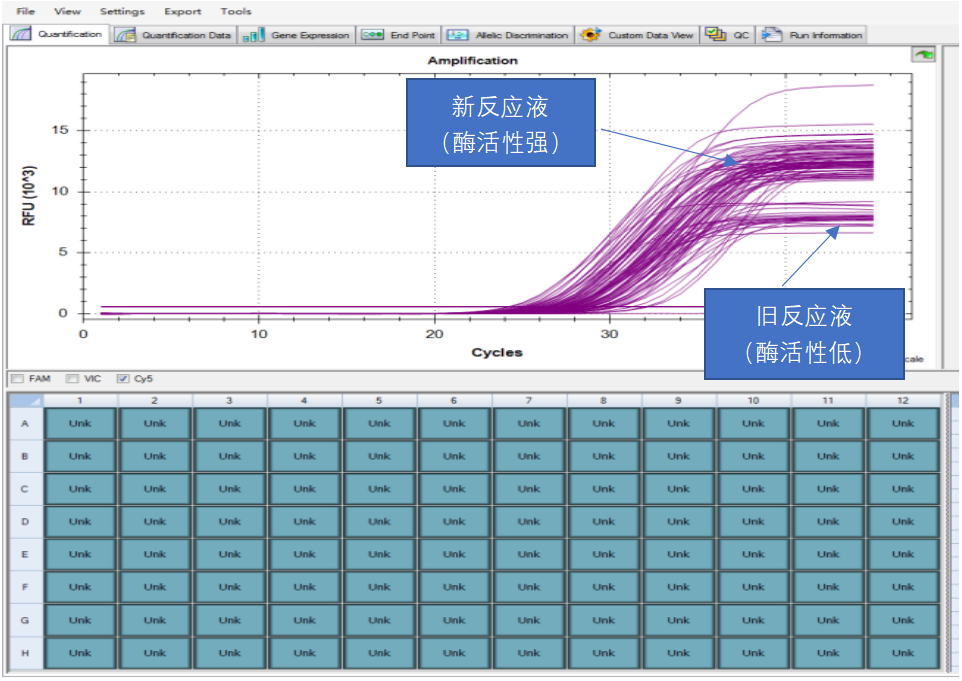Click the QC checkmark icon
Image resolution: width=962 pixels, height=681 pixels.
click(x=715, y=34)
